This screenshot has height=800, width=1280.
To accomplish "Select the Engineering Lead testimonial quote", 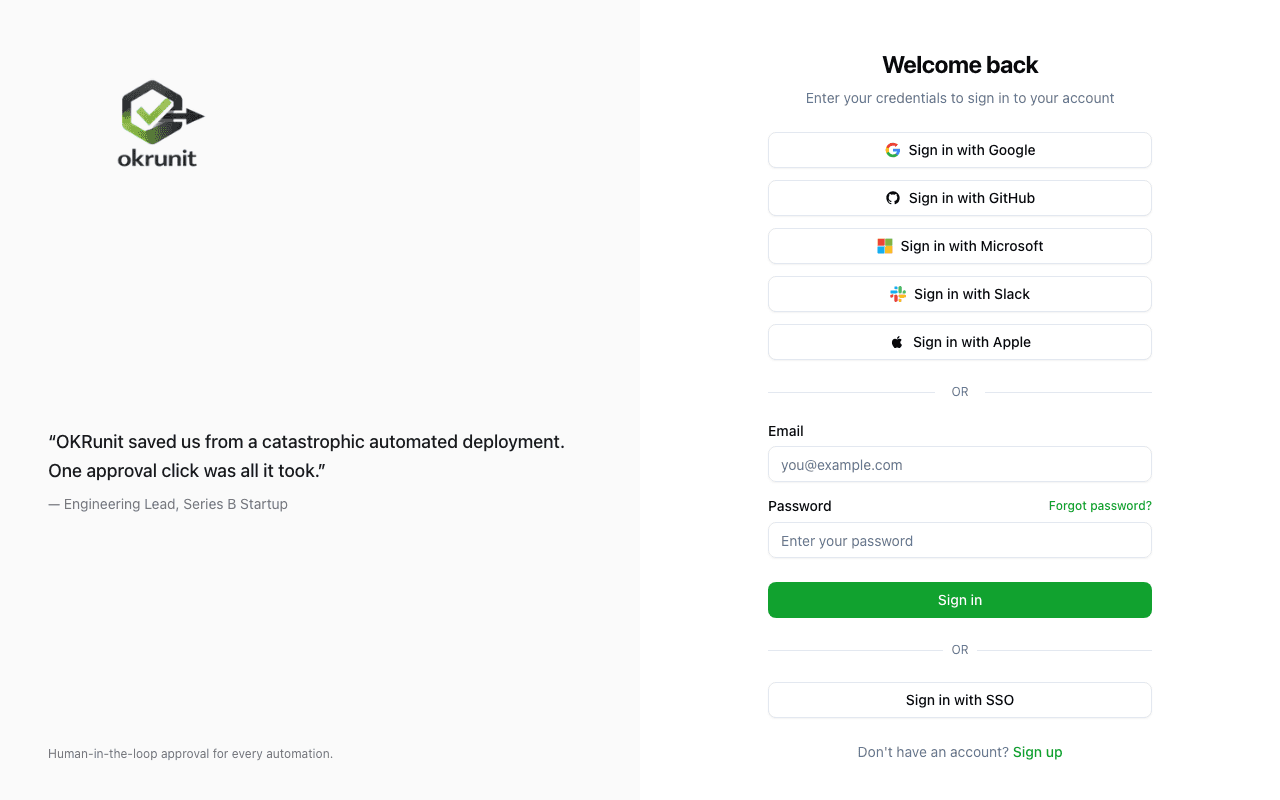I will click(x=307, y=455).
